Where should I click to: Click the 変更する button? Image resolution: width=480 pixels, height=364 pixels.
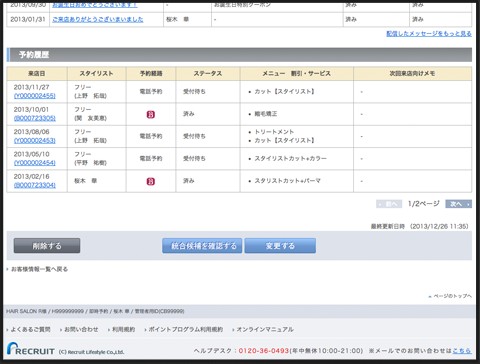point(280,246)
